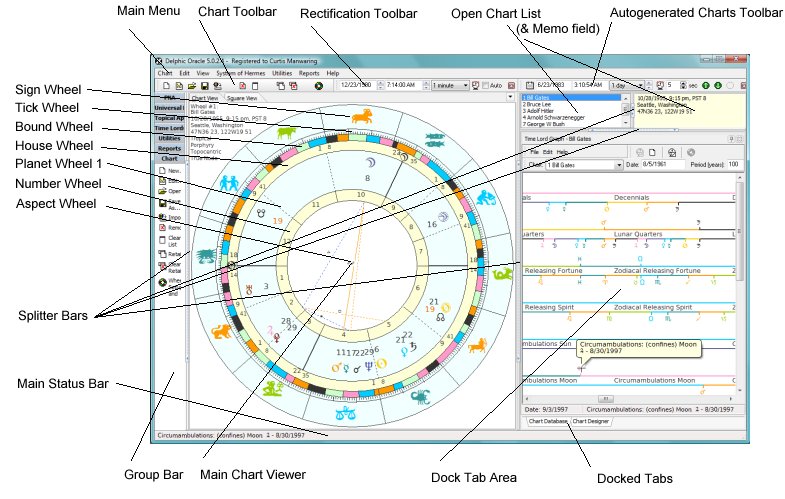
Task: Click the red close icon after Auto
Action: coord(511,86)
